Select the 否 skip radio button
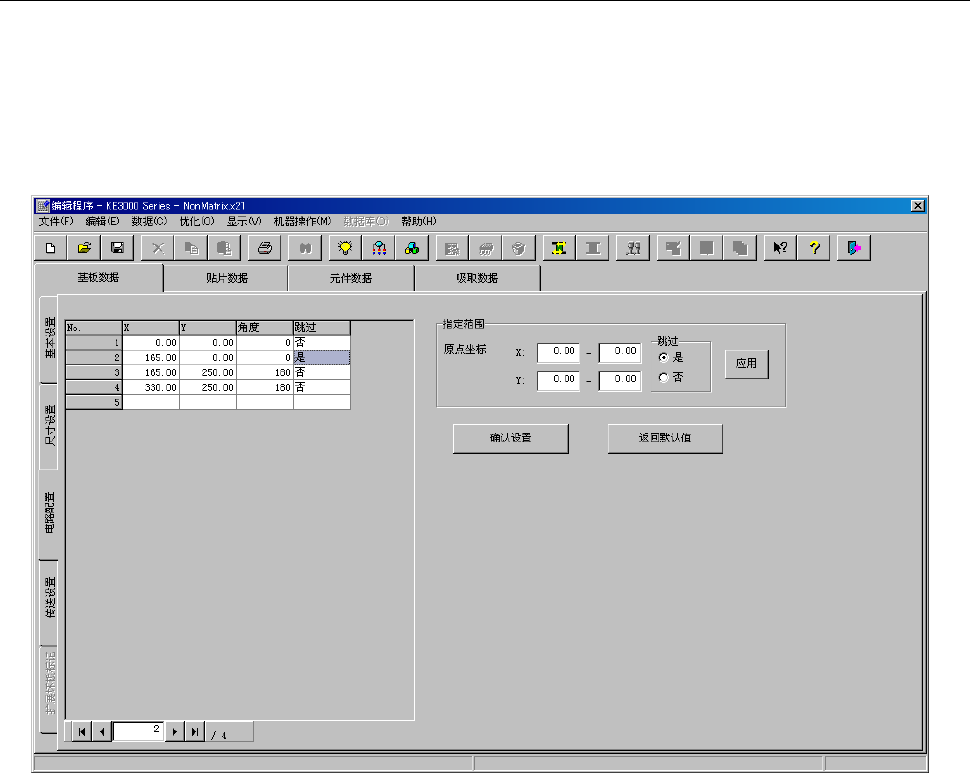Screen dimensions: 970x773 click(x=663, y=377)
